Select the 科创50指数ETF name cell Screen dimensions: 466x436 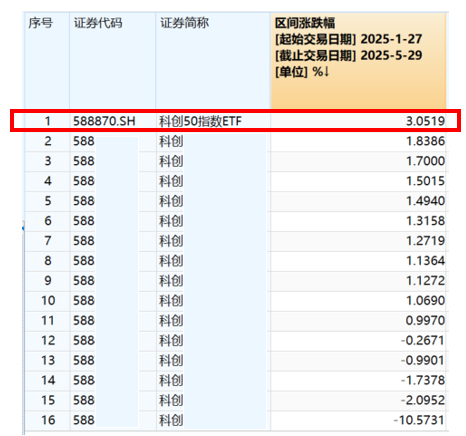(x=200, y=121)
